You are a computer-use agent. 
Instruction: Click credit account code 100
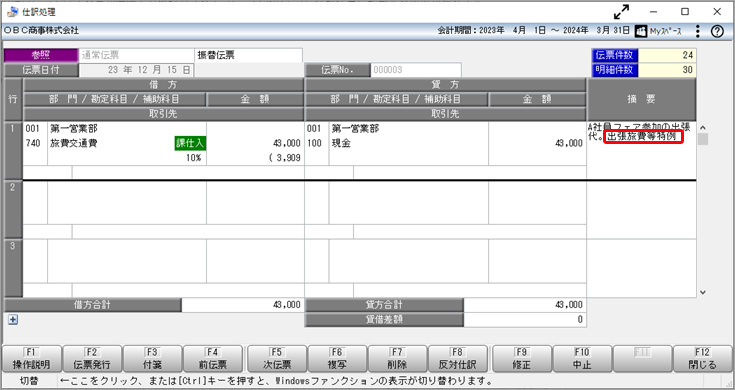(x=315, y=143)
